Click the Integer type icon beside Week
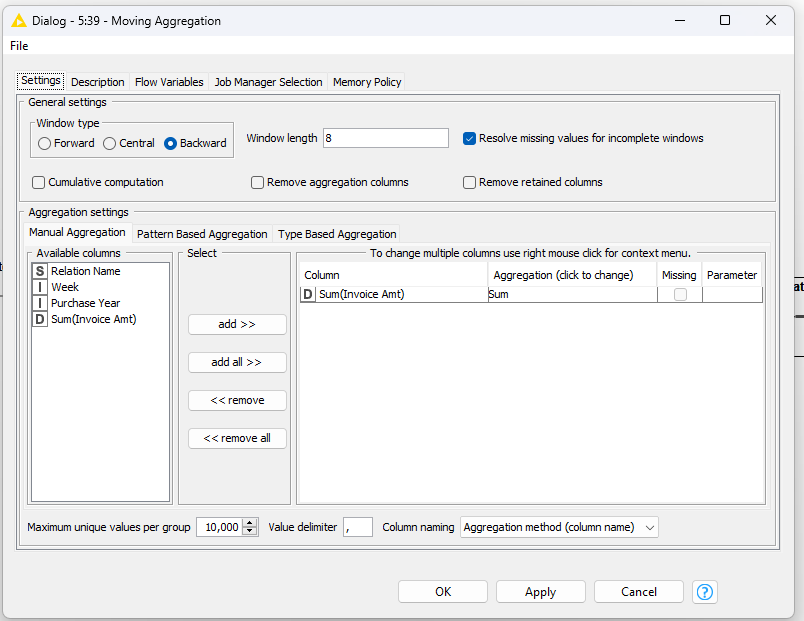 pos(40,287)
